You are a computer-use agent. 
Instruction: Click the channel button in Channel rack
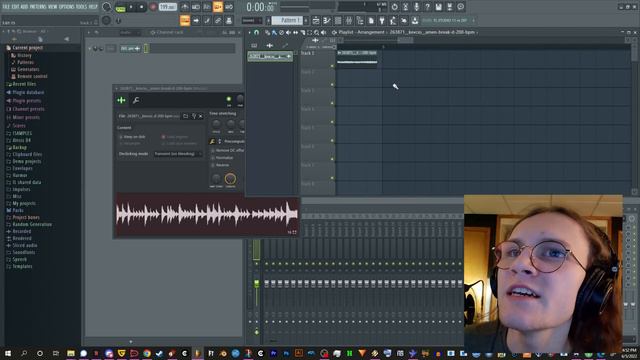tap(130, 49)
